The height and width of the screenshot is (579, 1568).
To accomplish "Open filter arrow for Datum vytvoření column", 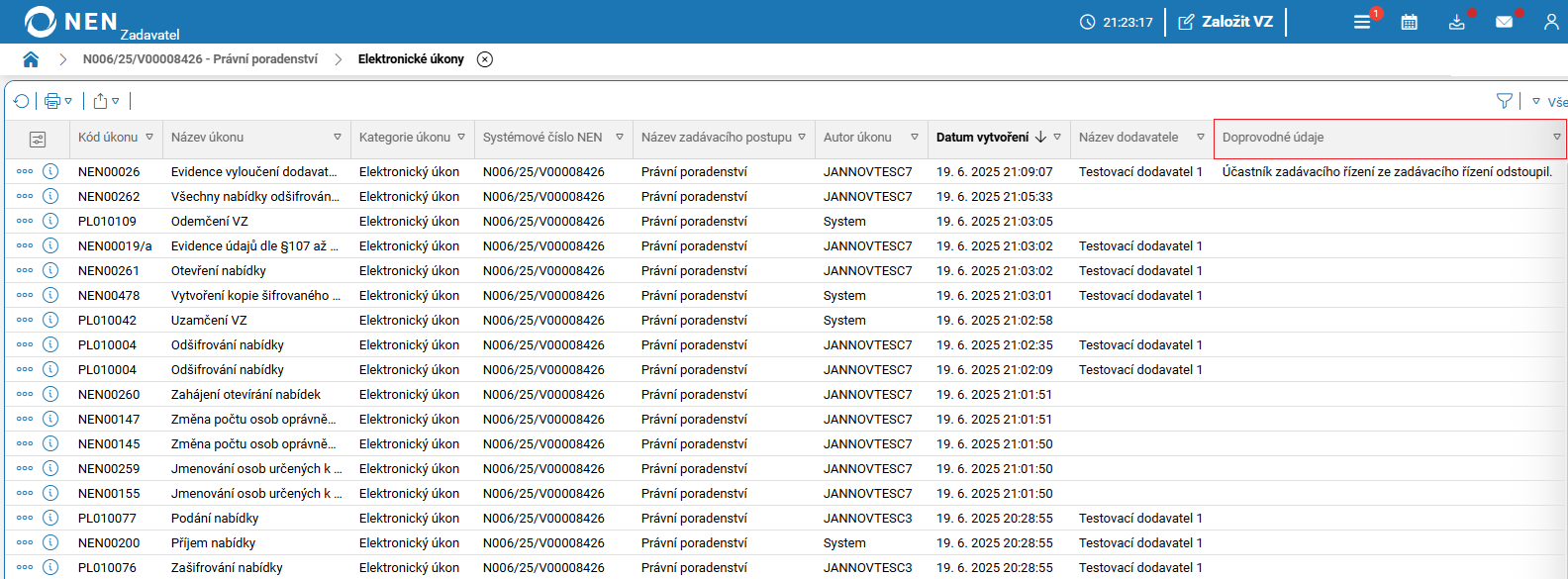I will [1057, 138].
